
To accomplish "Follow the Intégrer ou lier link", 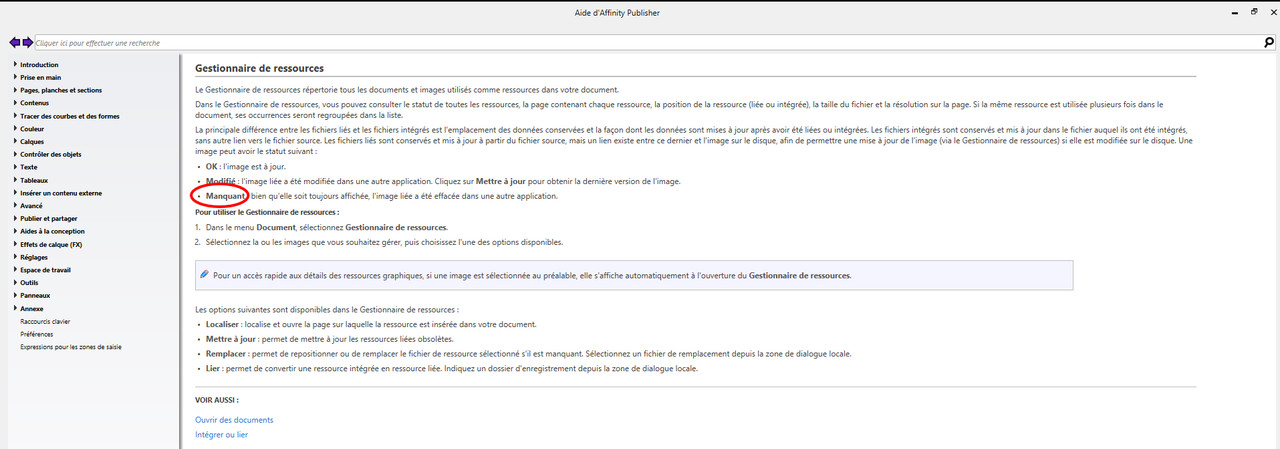I will pos(222,435).
